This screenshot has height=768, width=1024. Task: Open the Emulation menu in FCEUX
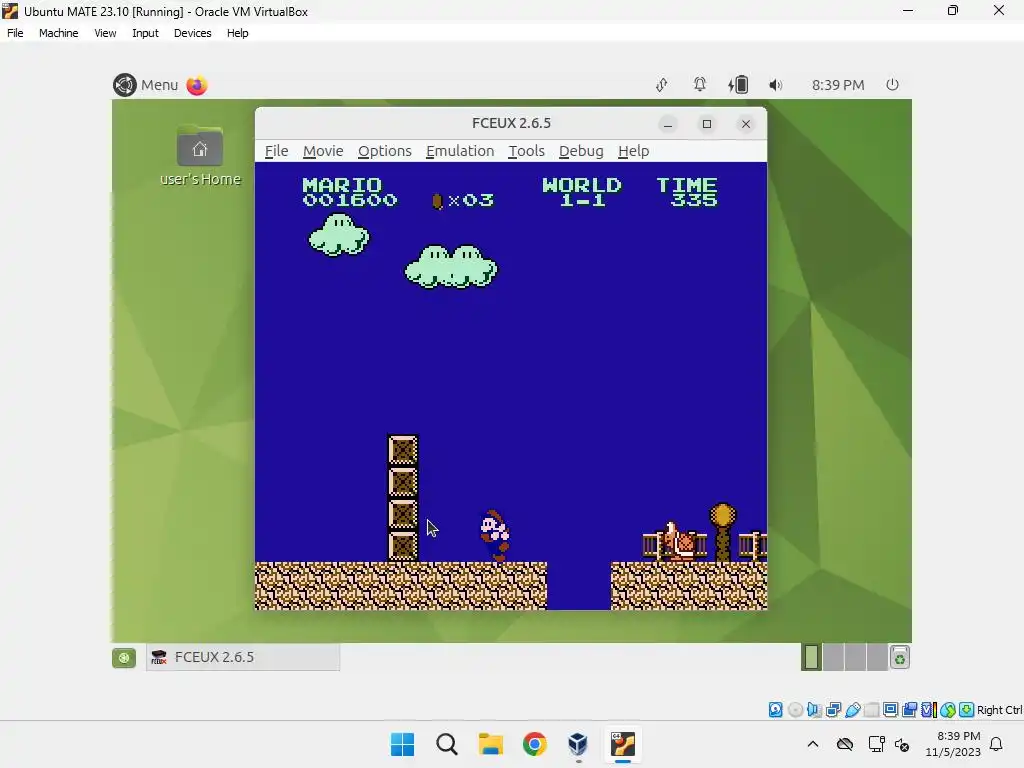click(460, 151)
